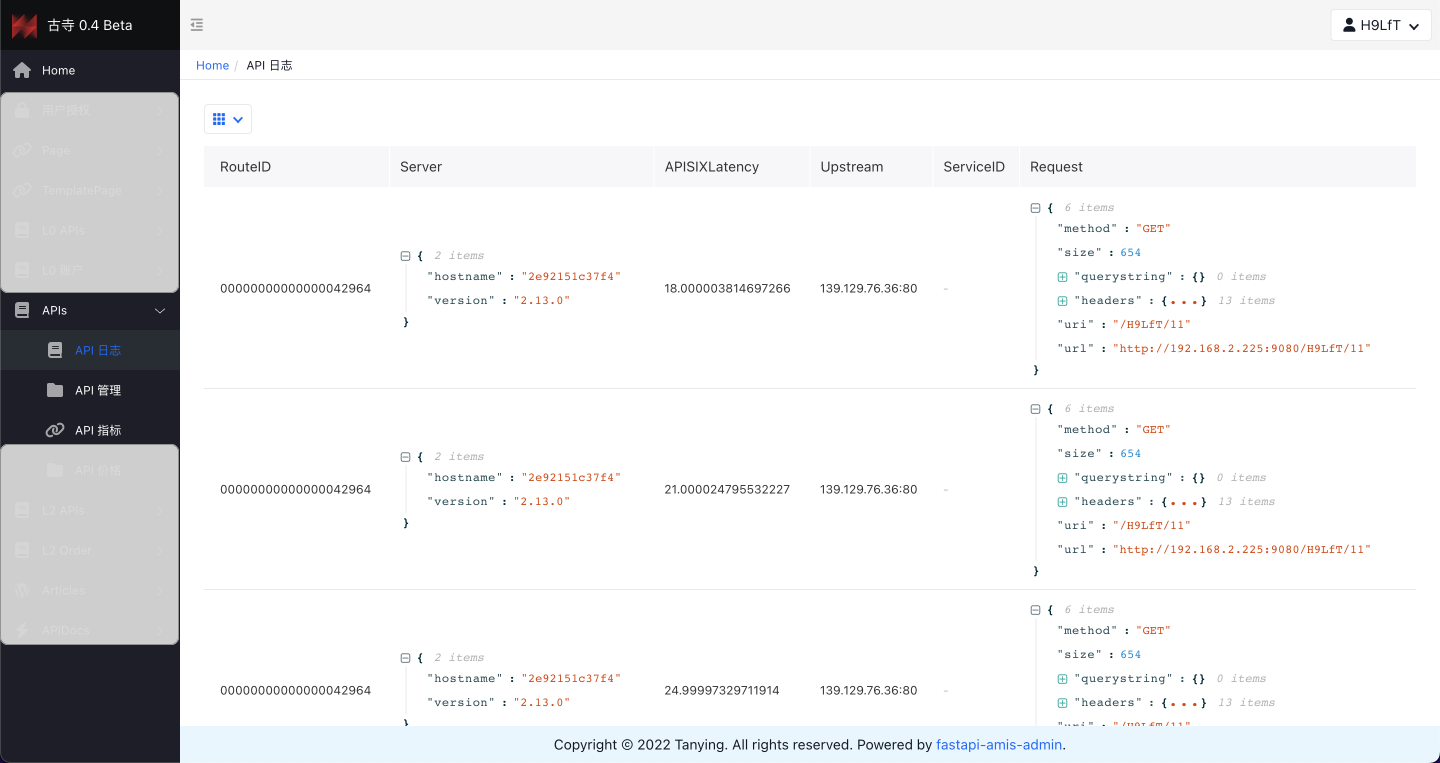The image size is (1440, 763).
Task: Click RouteID in the 18.000003814697266 row
Action: click(x=295, y=288)
